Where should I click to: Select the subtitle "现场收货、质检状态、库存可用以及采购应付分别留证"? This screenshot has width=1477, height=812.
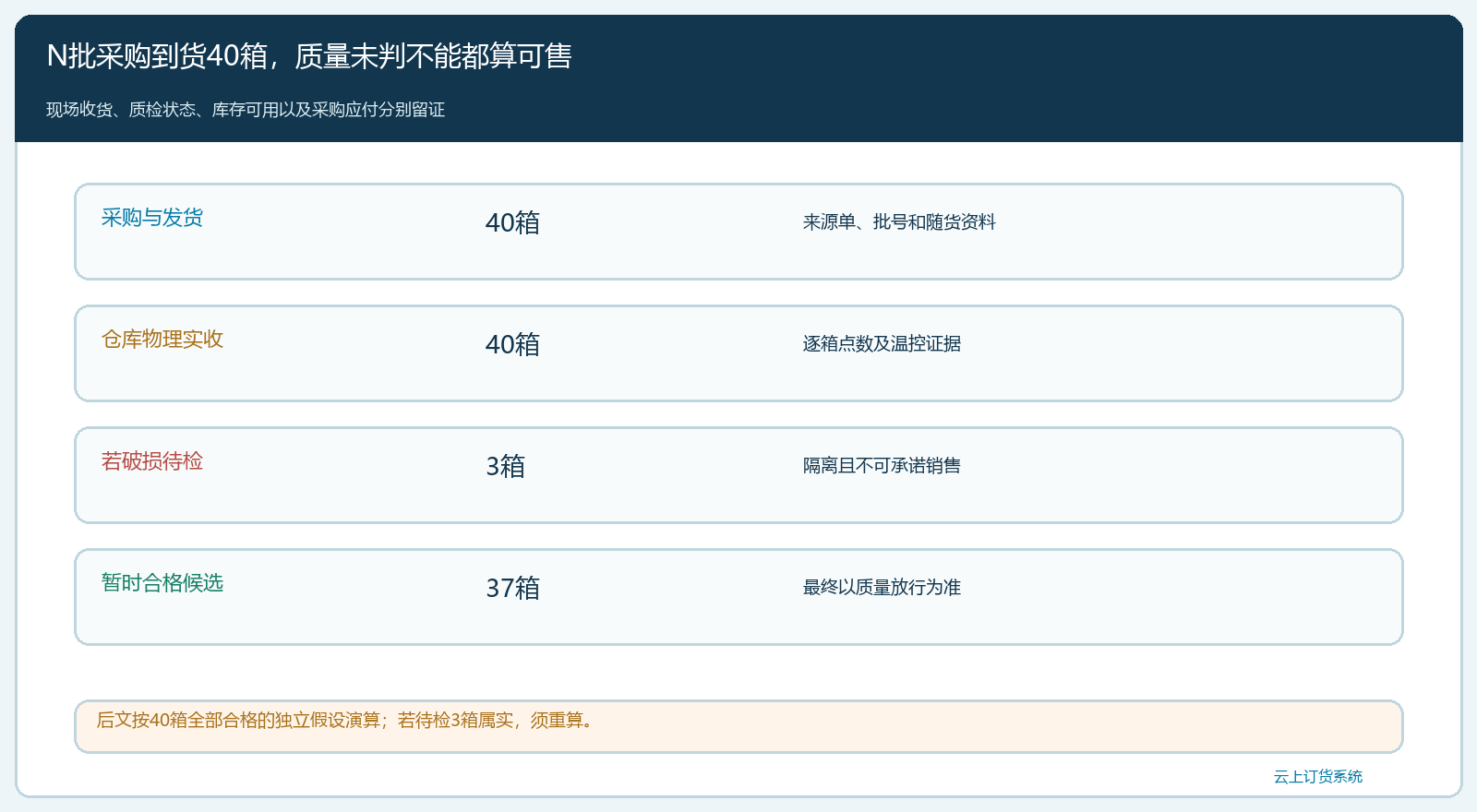point(246,110)
